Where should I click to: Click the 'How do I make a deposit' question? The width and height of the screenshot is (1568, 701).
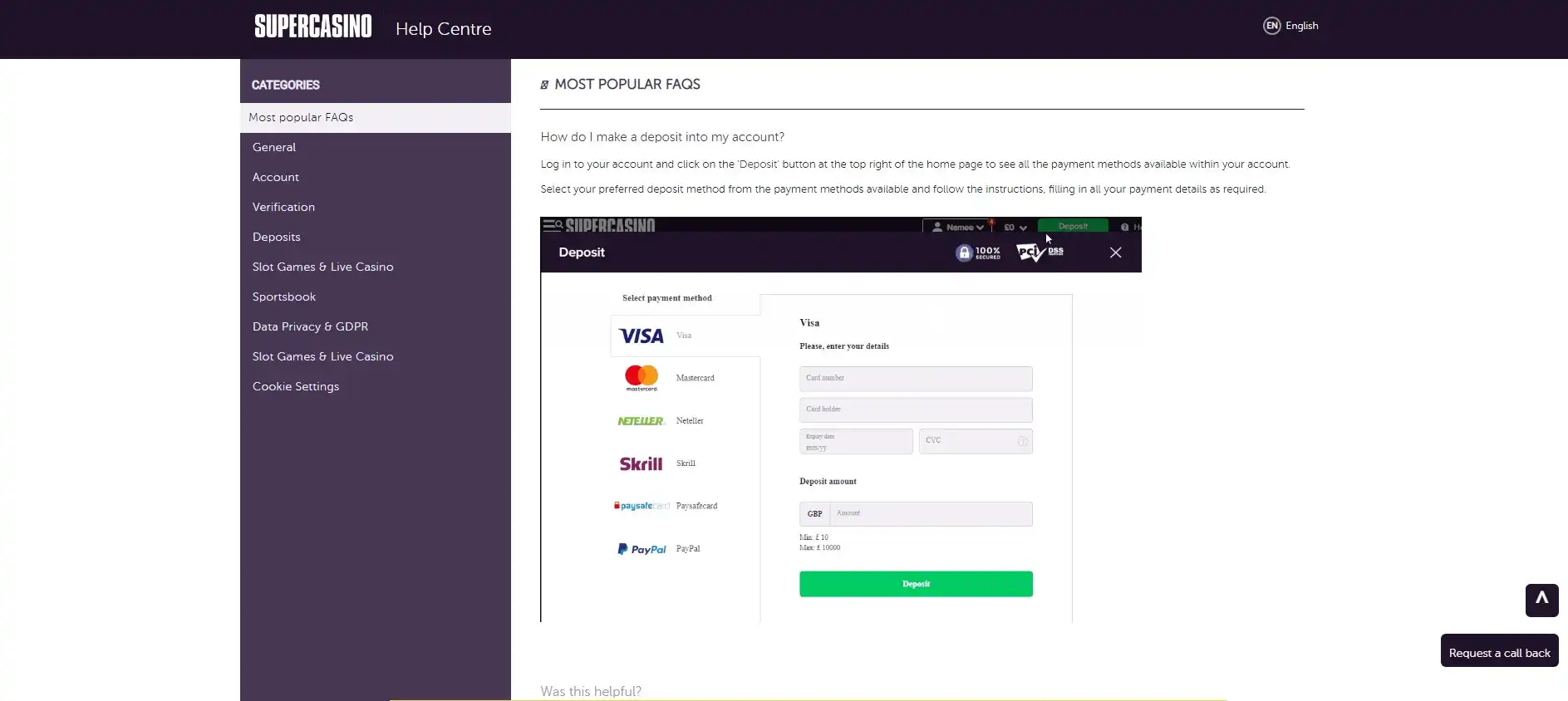point(662,137)
